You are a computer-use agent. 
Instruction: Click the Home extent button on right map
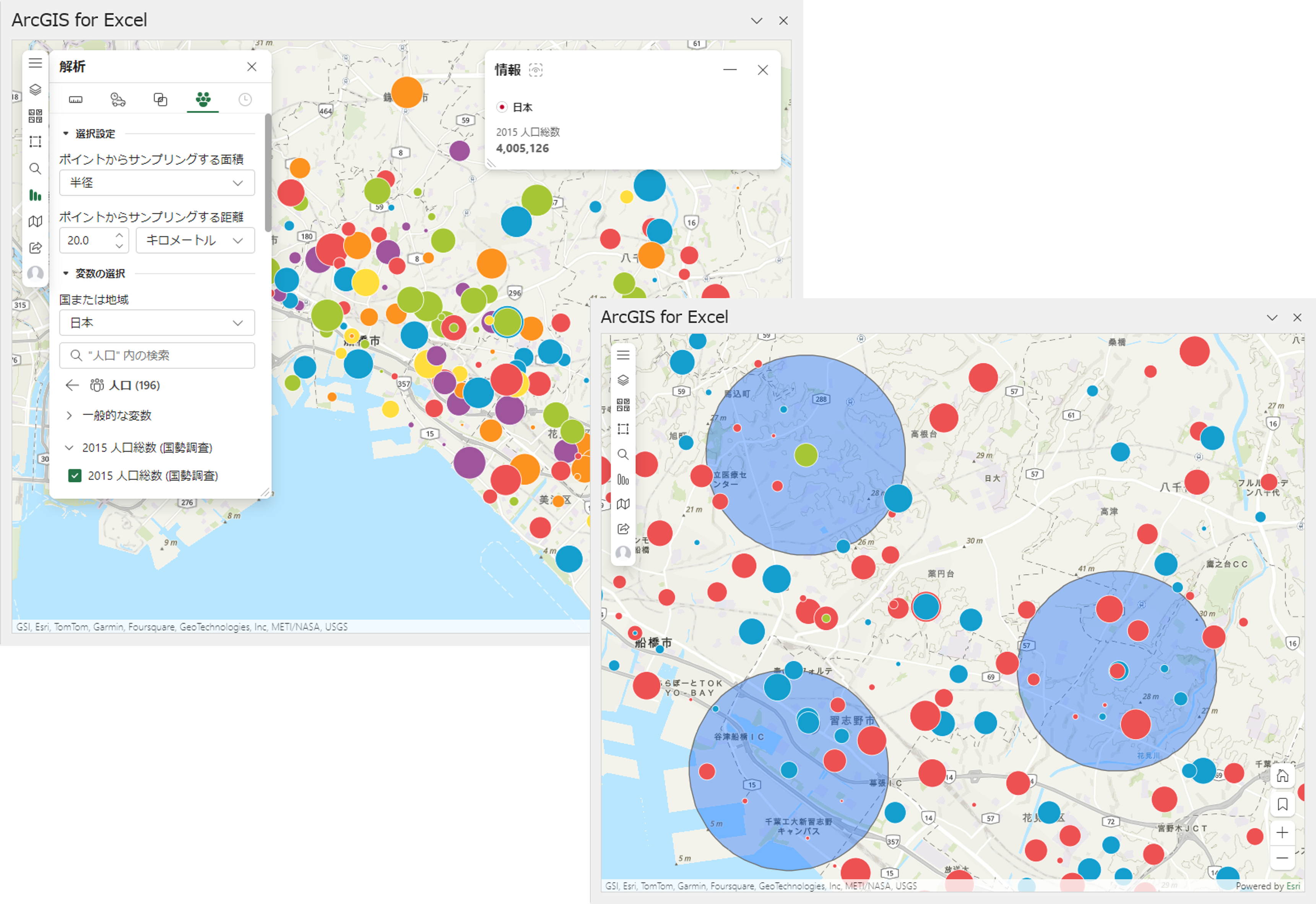coord(1282,776)
